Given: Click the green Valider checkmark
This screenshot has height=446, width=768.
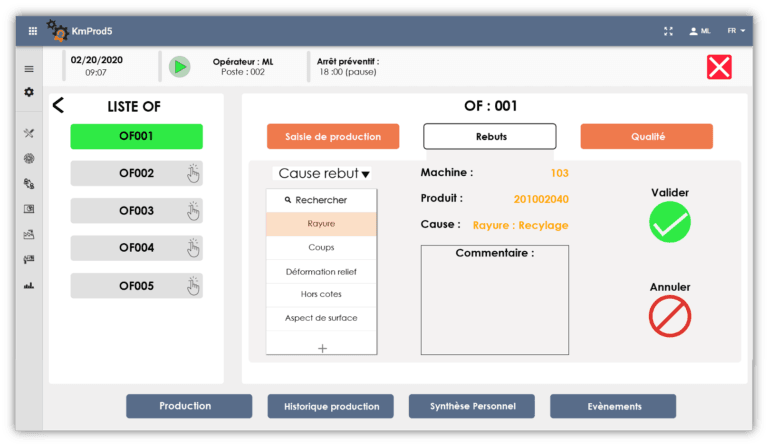Looking at the screenshot, I should (670, 222).
